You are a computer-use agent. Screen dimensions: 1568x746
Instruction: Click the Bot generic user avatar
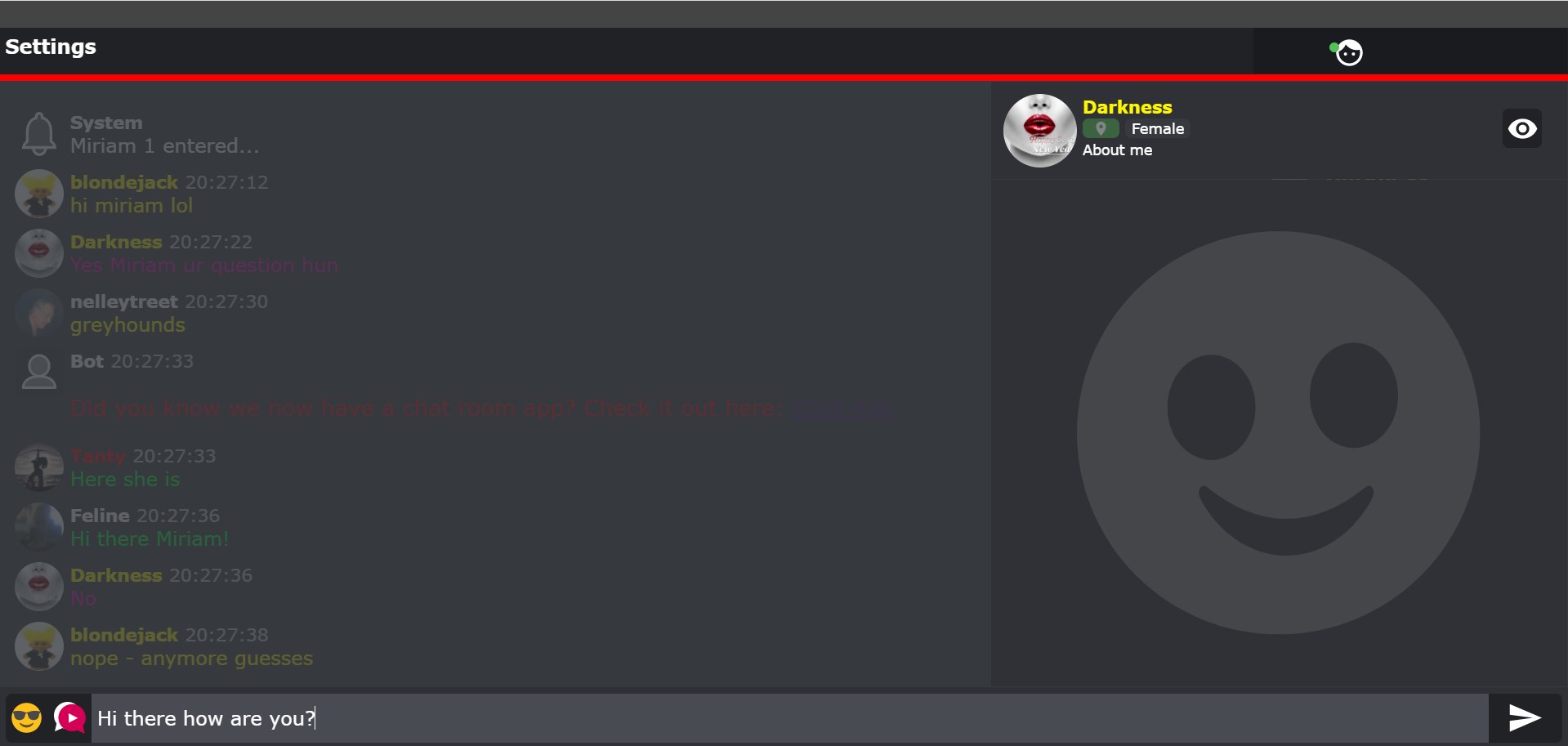pos(38,372)
